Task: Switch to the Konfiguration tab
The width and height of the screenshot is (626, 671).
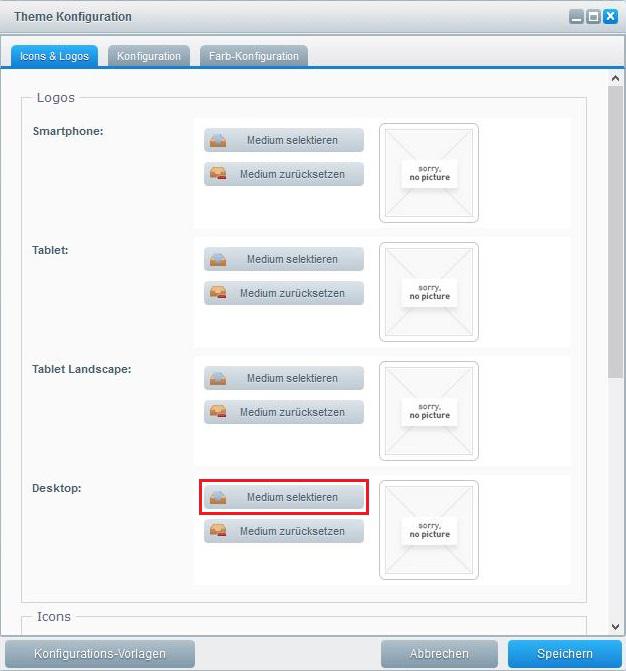Action: (x=148, y=56)
